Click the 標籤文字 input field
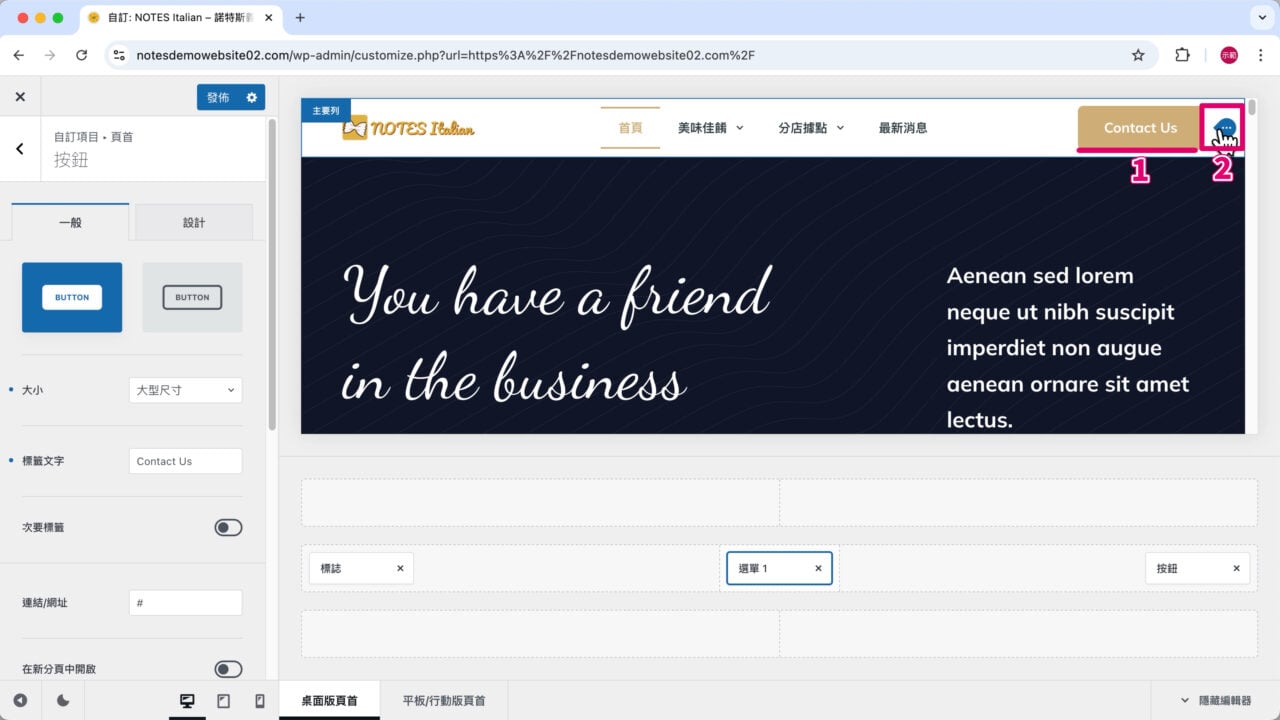 [x=185, y=461]
